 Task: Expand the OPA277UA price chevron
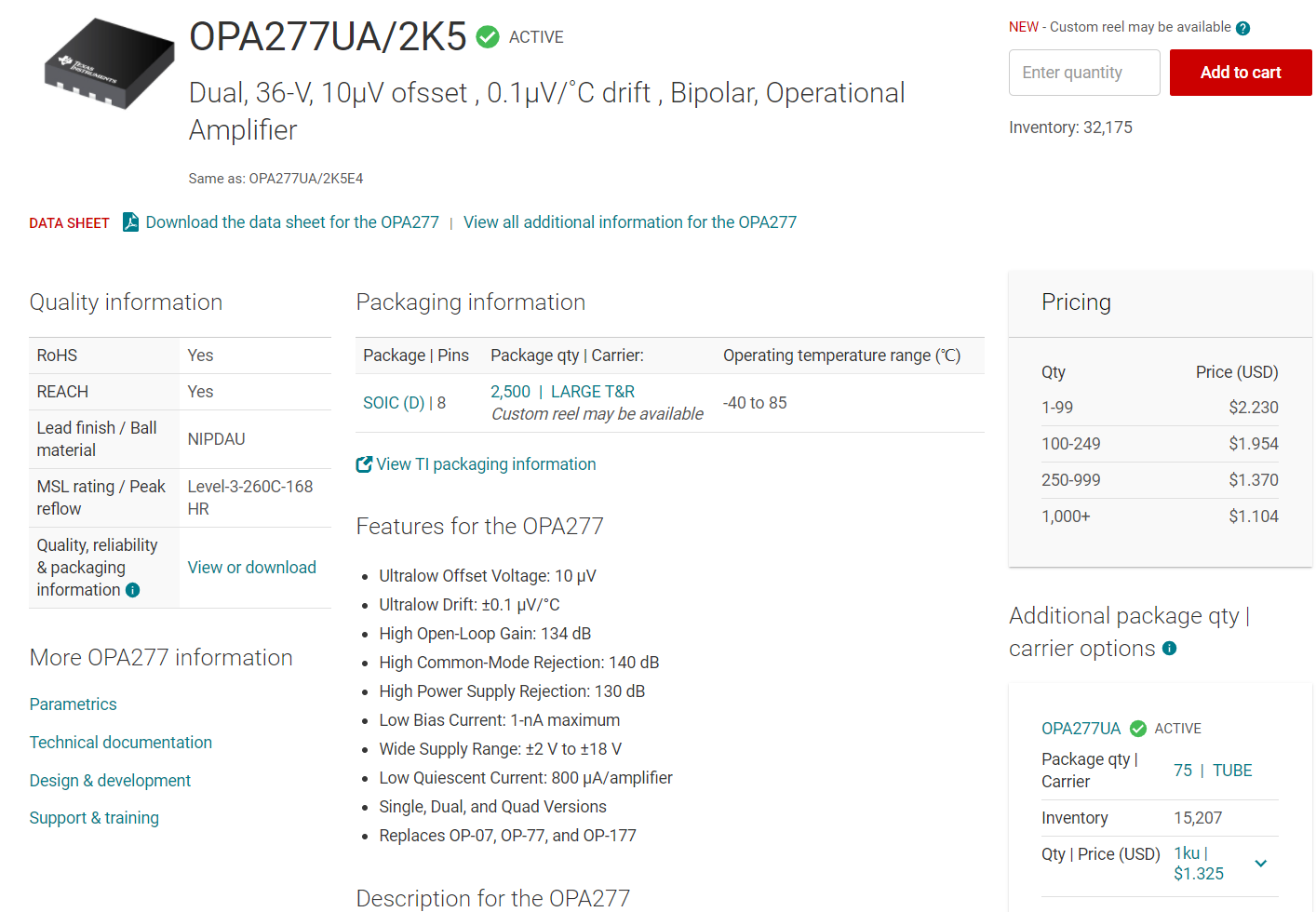click(1261, 864)
